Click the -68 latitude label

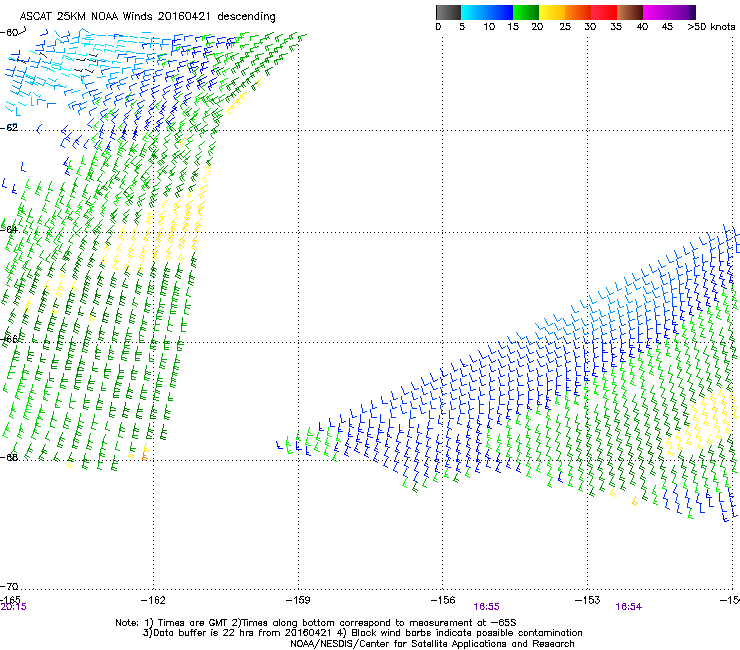(x=9, y=457)
